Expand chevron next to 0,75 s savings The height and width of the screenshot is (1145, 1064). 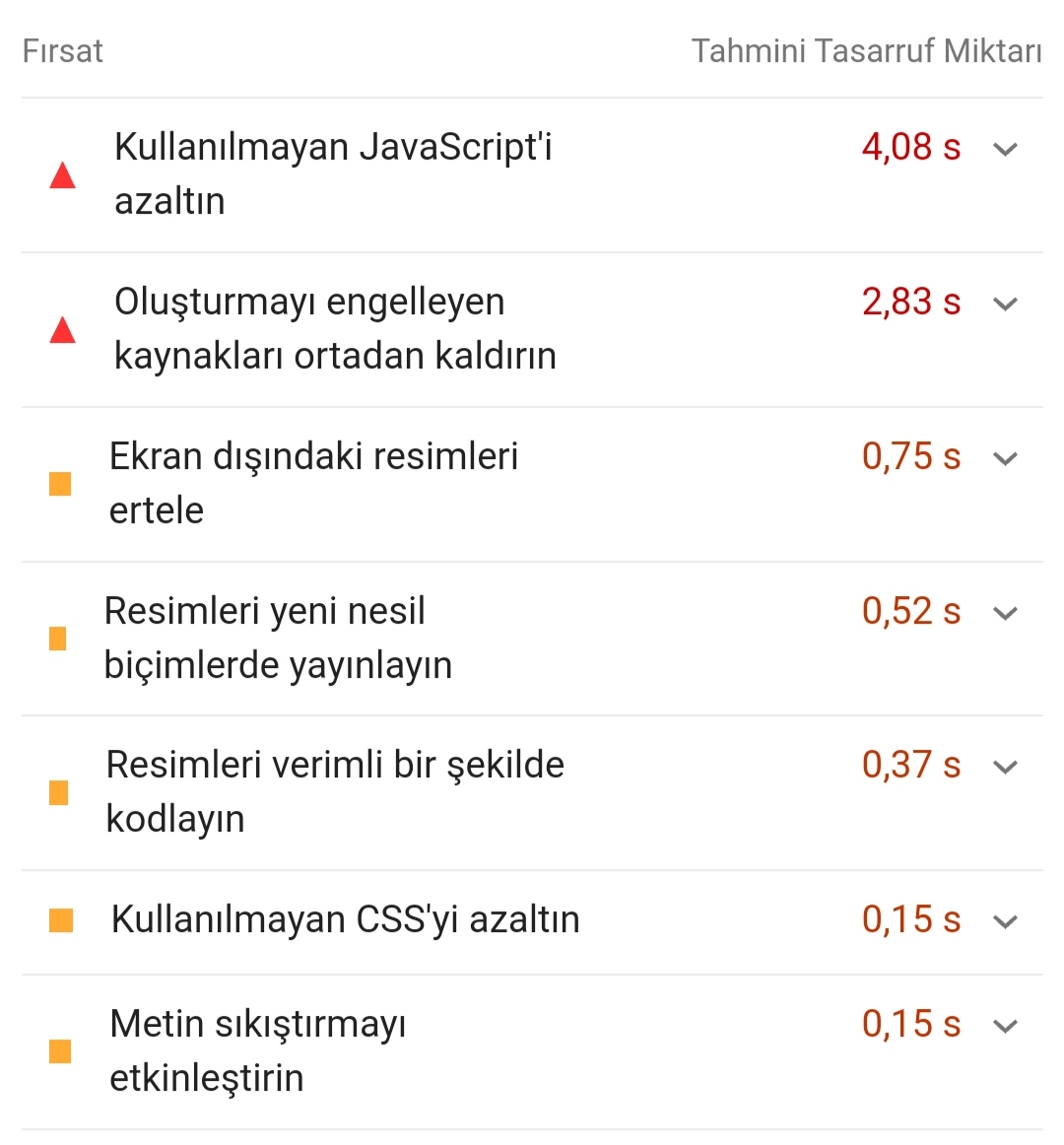[x=1006, y=458]
